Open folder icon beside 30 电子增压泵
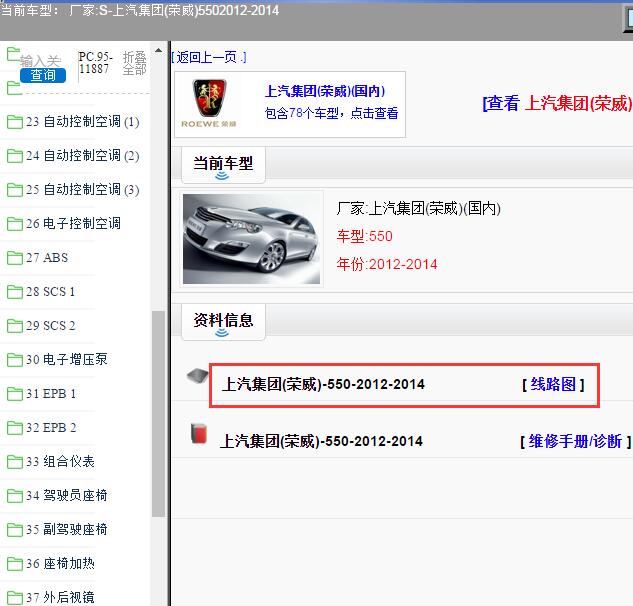 click(15, 359)
